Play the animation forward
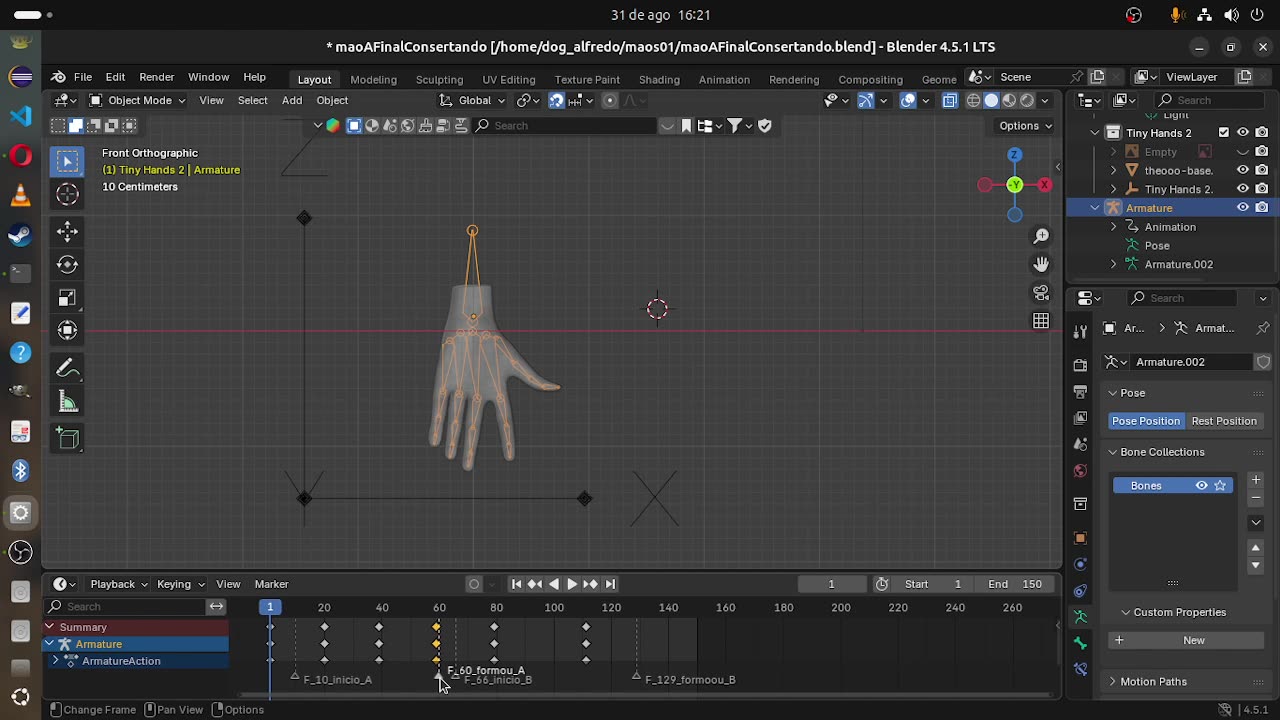 572,584
